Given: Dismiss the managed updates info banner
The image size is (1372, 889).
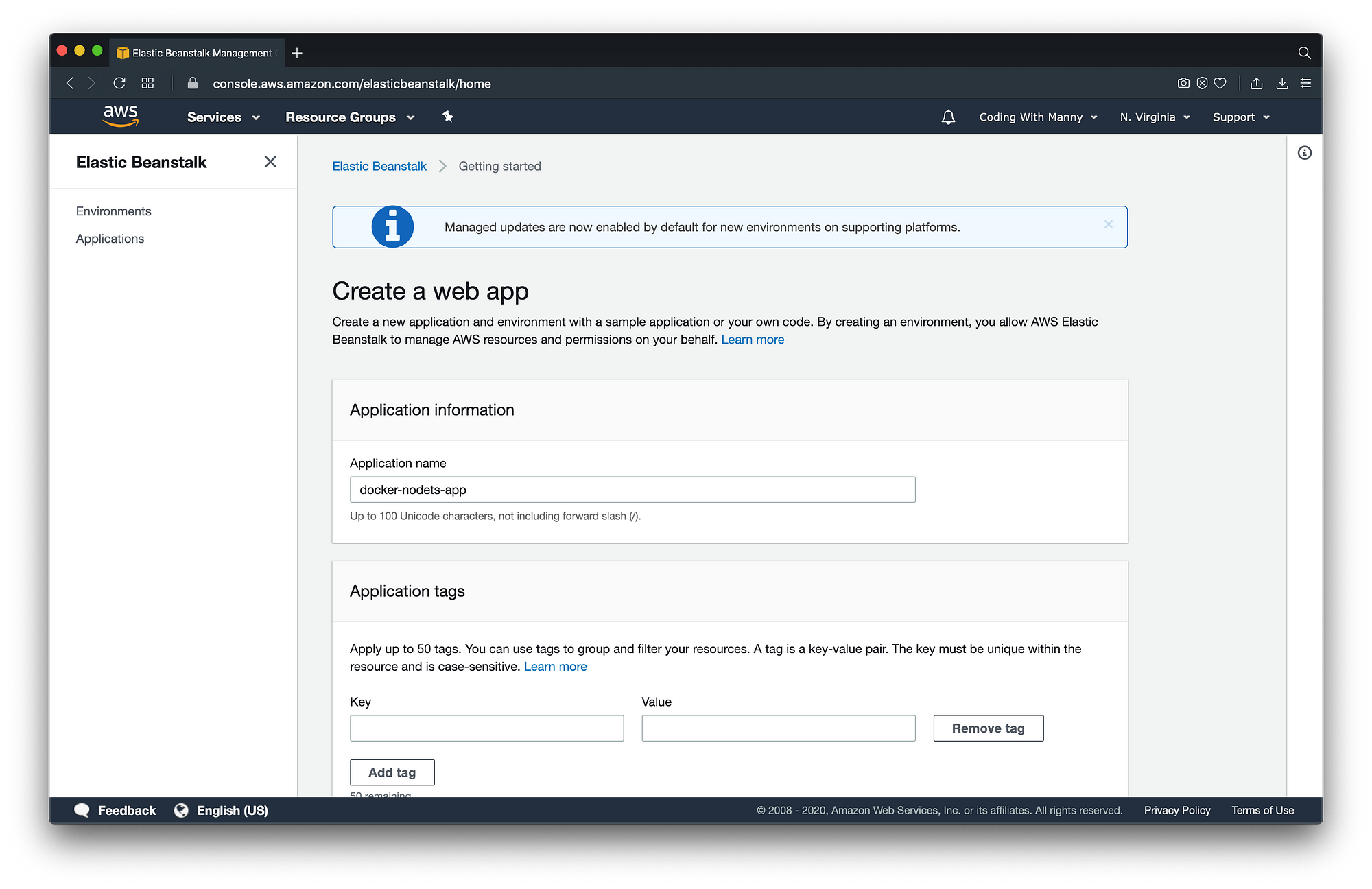Looking at the screenshot, I should [x=1108, y=224].
